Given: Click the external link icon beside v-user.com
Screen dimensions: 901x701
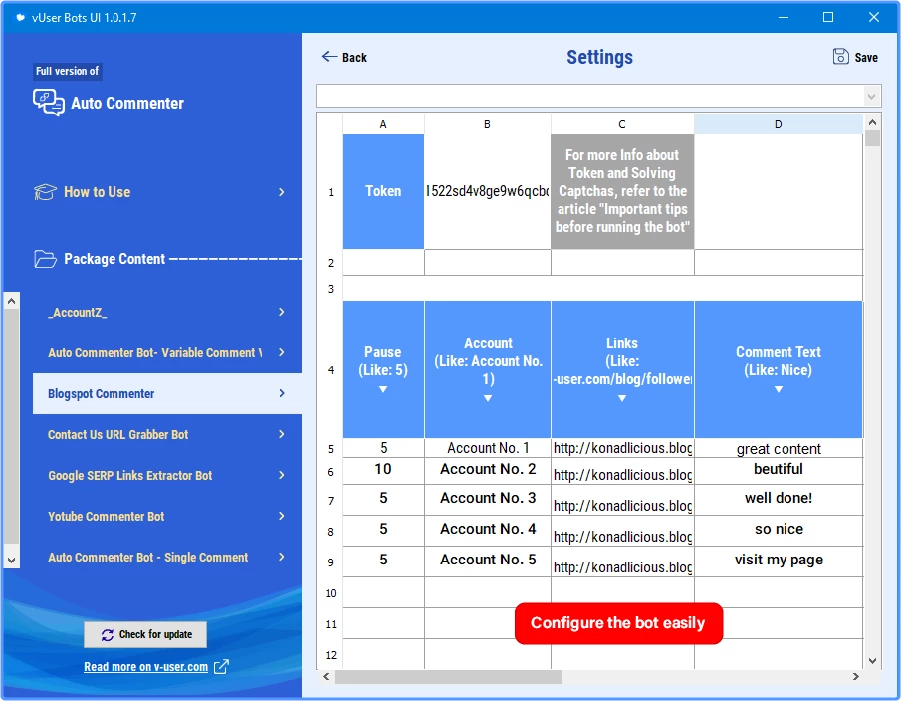Looking at the screenshot, I should pos(221,667).
